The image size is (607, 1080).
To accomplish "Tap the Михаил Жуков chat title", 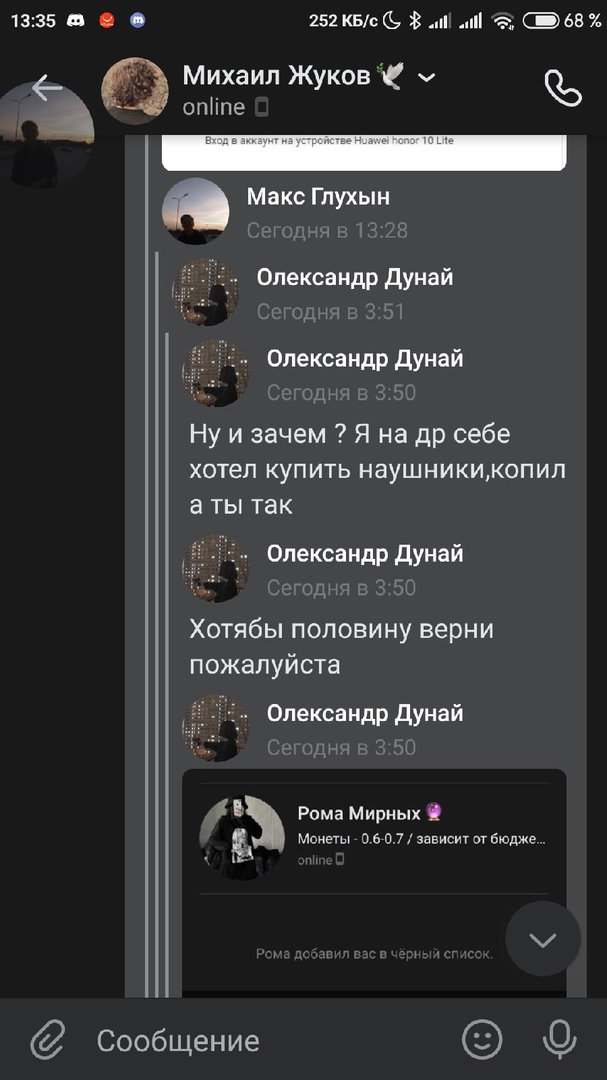I will point(276,75).
